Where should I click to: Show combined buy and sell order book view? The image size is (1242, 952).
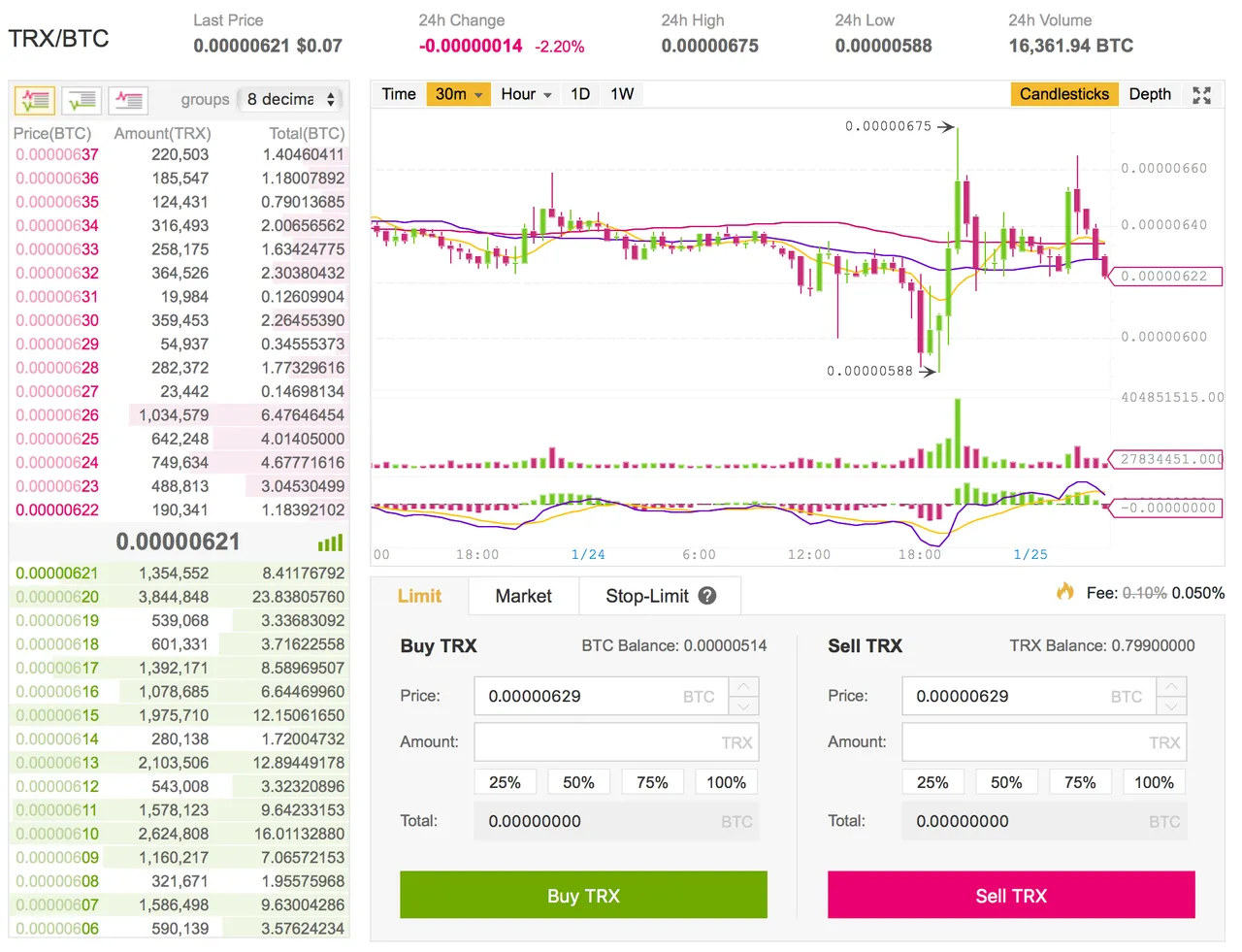[35, 99]
